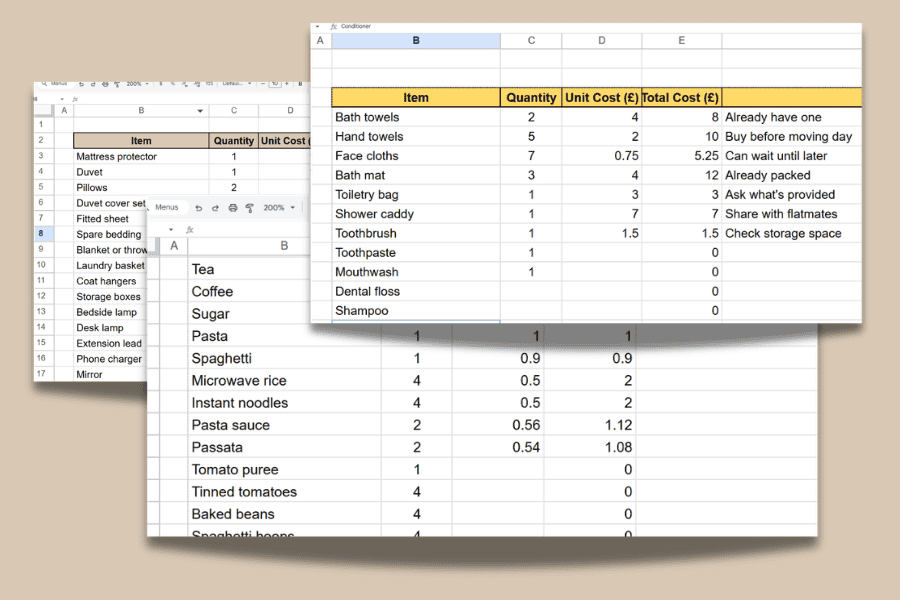This screenshot has width=900, height=600.
Task: Click the fx formula icon in food sheet
Action: coord(189,230)
